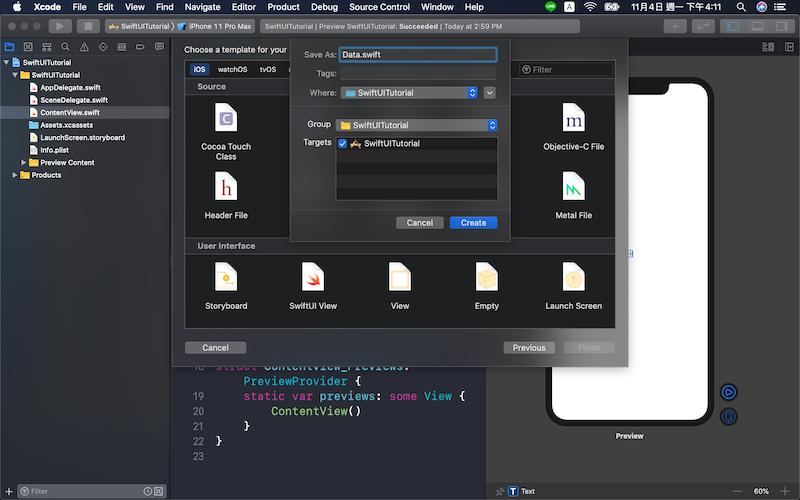This screenshot has height=500, width=800.
Task: Open the Source Control navigator
Action: (x=28, y=47)
